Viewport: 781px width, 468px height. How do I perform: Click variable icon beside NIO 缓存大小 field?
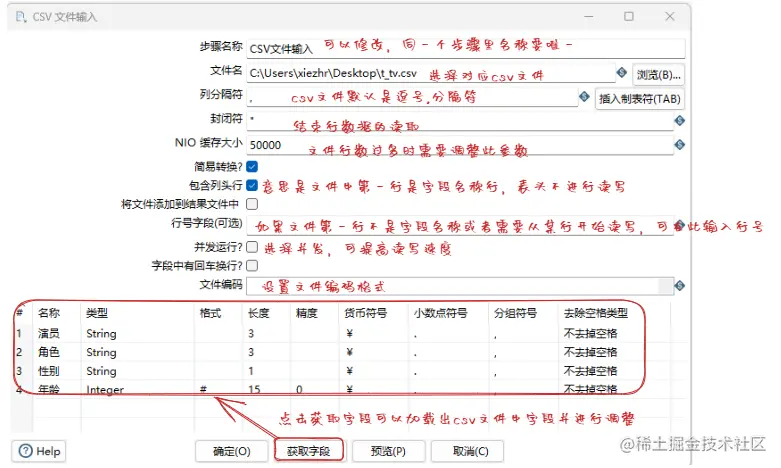(x=679, y=144)
